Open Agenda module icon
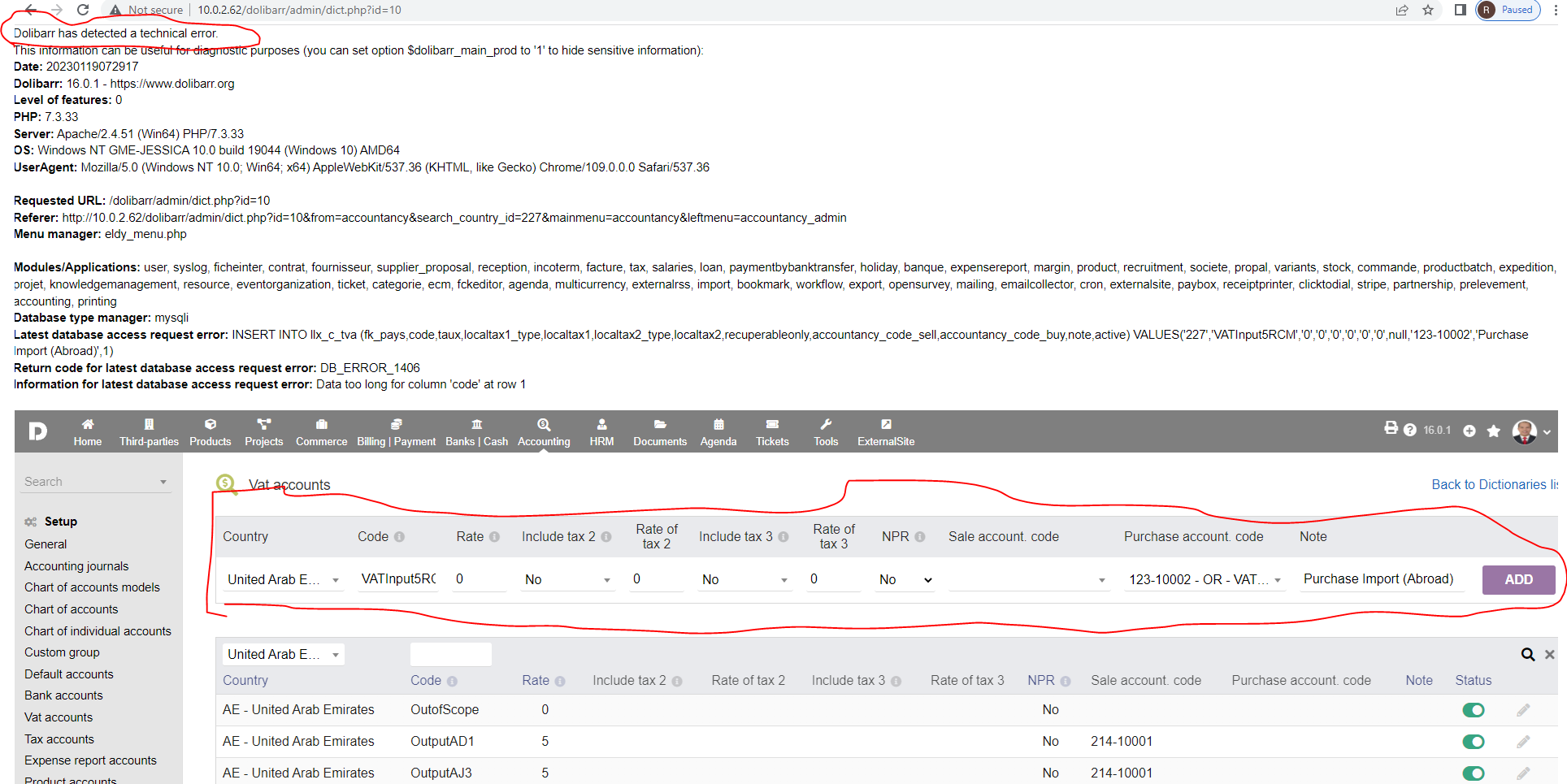The width and height of the screenshot is (1567, 784). (x=718, y=424)
